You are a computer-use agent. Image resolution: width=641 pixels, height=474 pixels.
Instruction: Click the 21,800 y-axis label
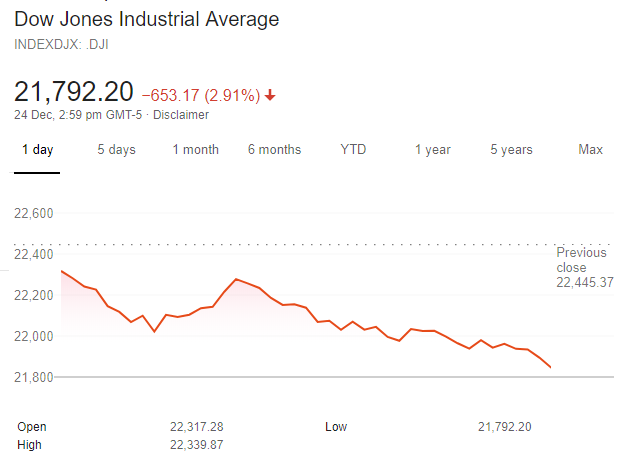pos(34,377)
